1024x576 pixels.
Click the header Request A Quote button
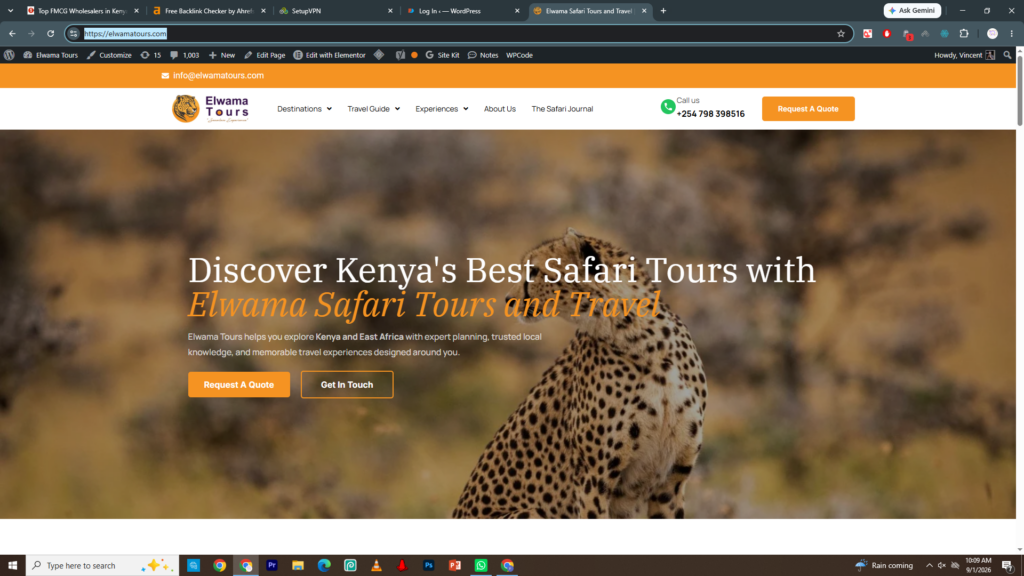click(x=808, y=108)
